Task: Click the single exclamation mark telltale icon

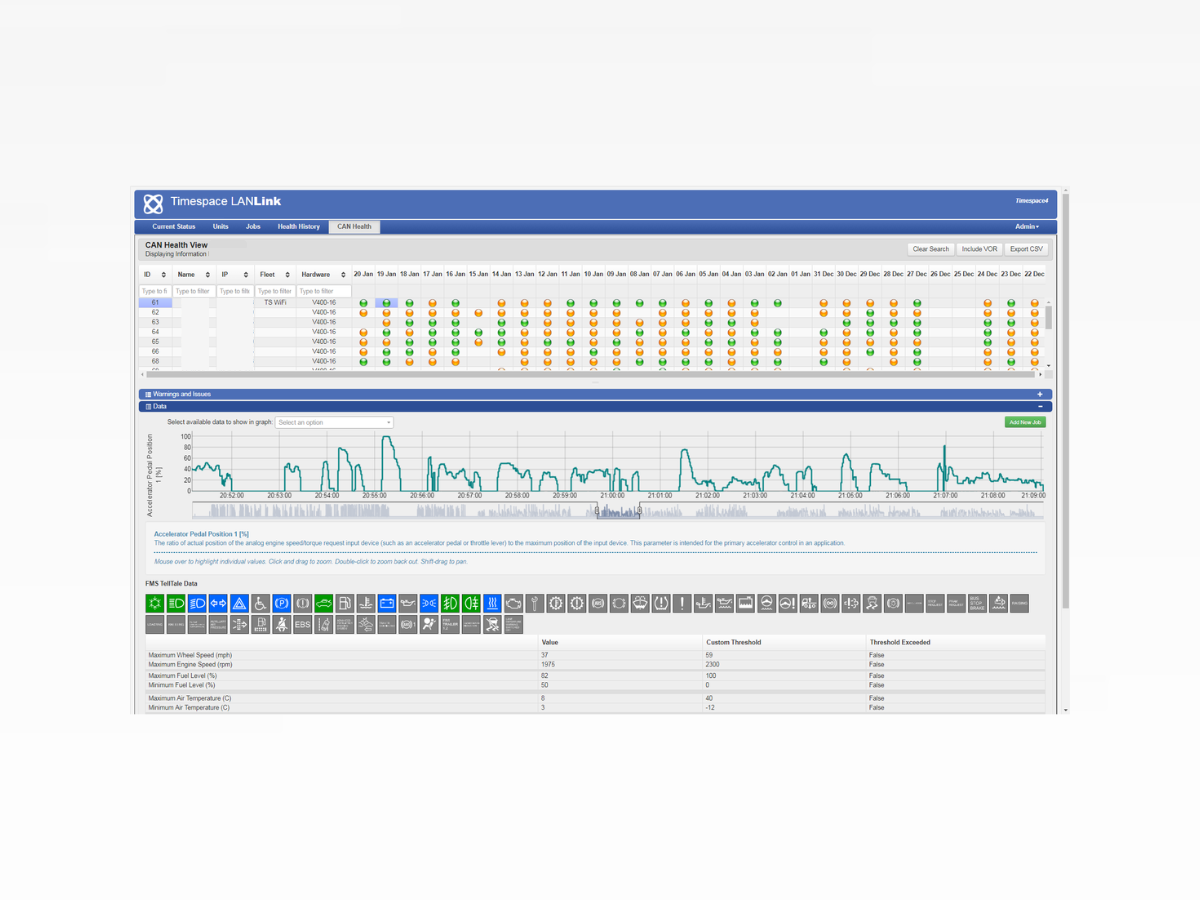Action: tap(682, 603)
